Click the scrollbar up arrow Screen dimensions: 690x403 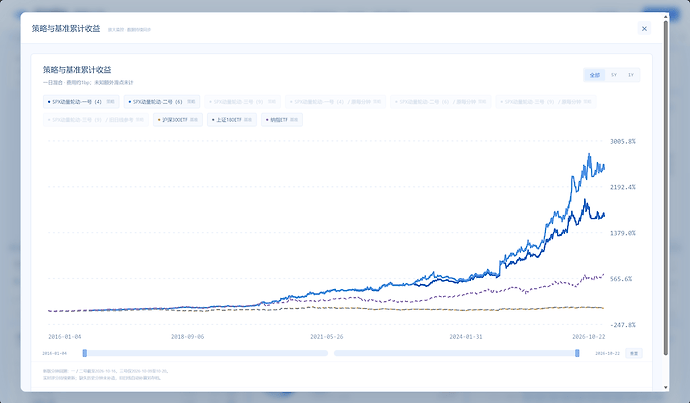(x=666, y=17)
